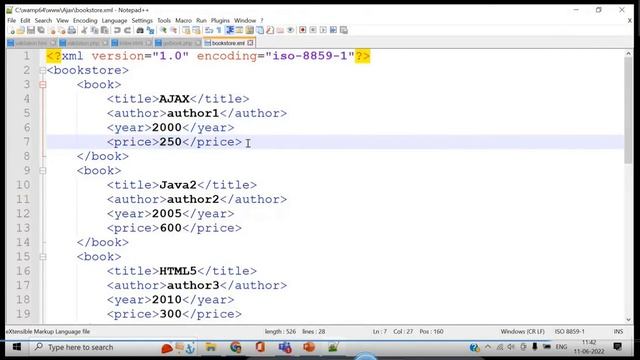Click the Save All toolbar icon
Screen dimensions: 640x360
click(x=41, y=30)
